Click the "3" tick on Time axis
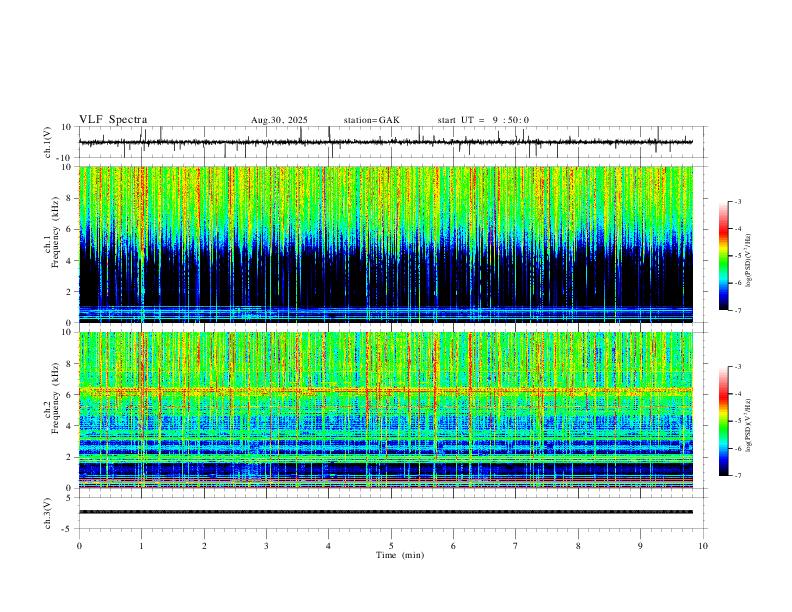The height and width of the screenshot is (612, 792). click(x=266, y=546)
